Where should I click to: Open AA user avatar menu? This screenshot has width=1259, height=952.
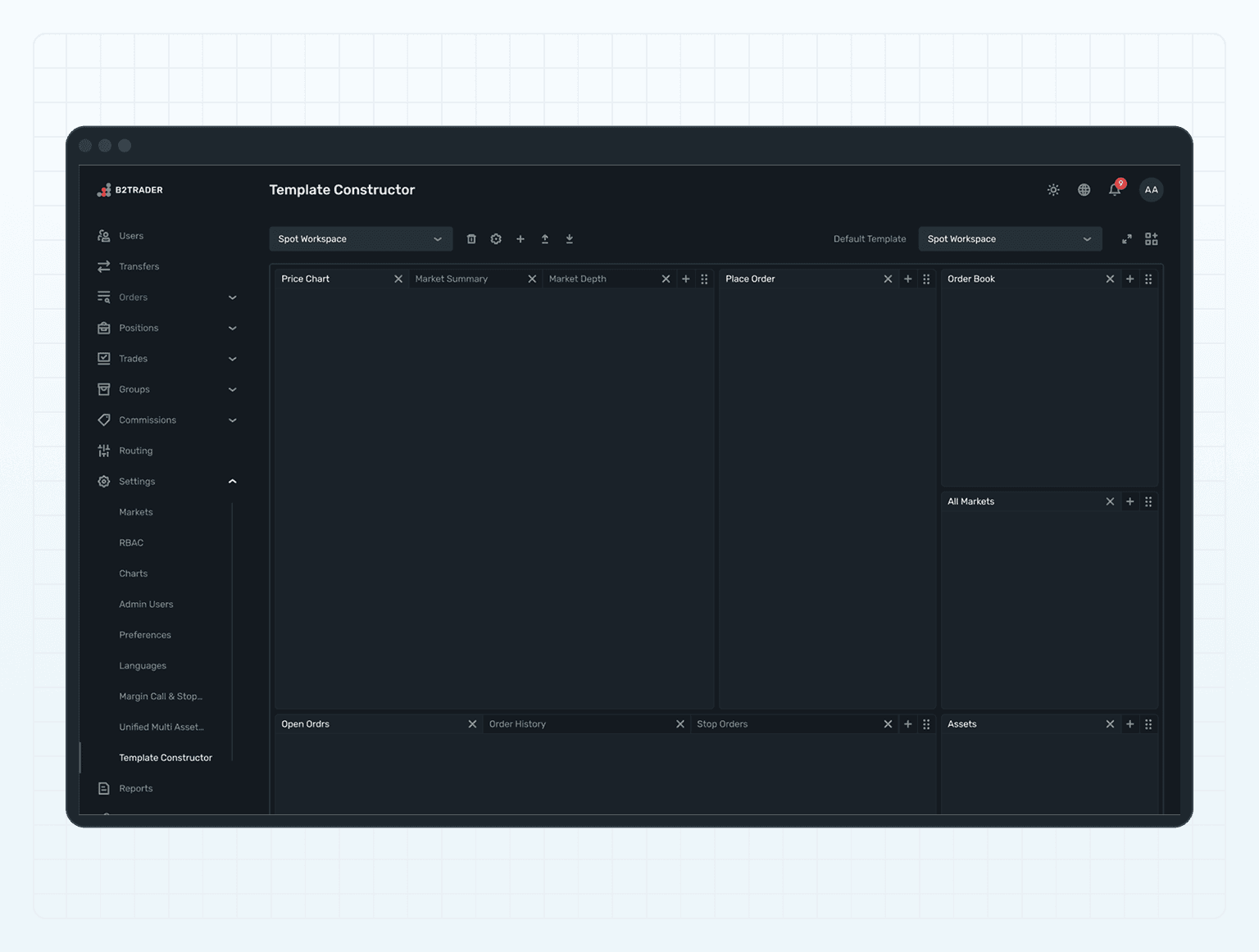pos(1152,190)
